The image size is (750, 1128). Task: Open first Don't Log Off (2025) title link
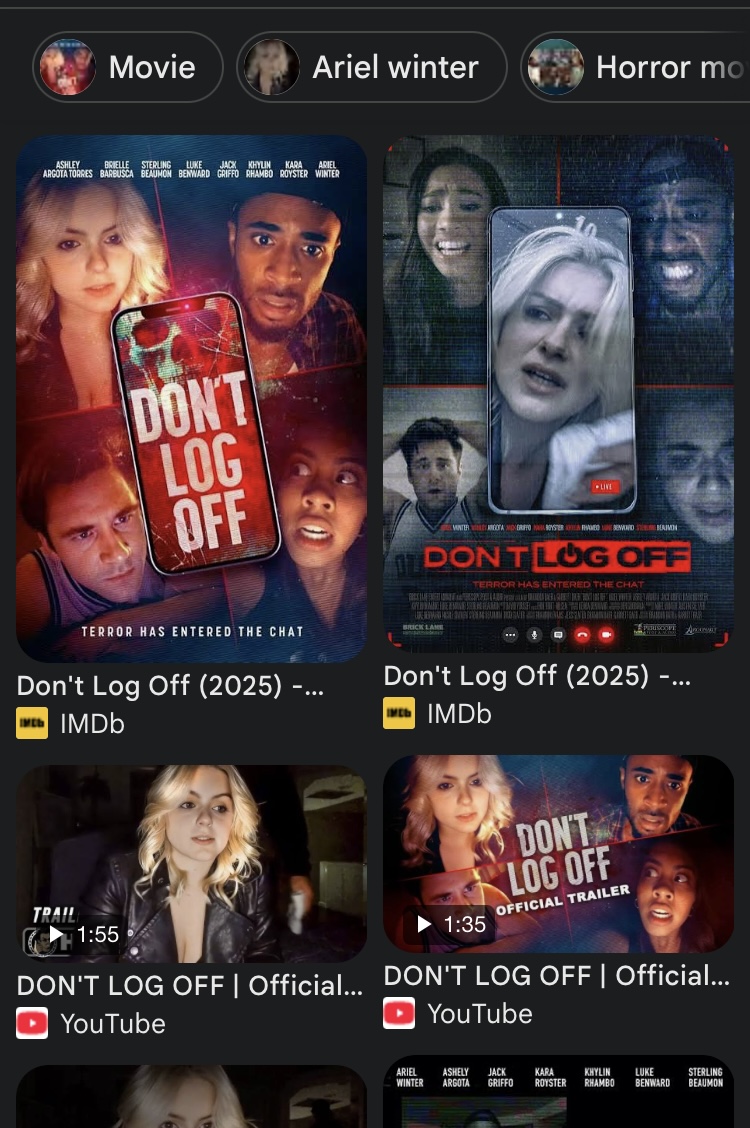click(170, 686)
